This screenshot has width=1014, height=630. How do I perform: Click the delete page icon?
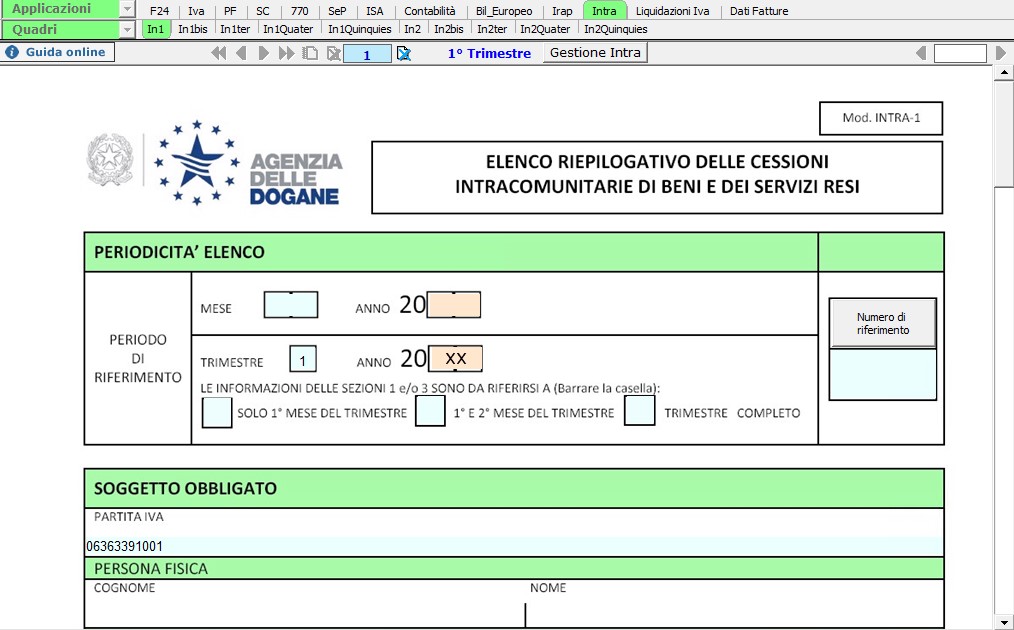[334, 53]
